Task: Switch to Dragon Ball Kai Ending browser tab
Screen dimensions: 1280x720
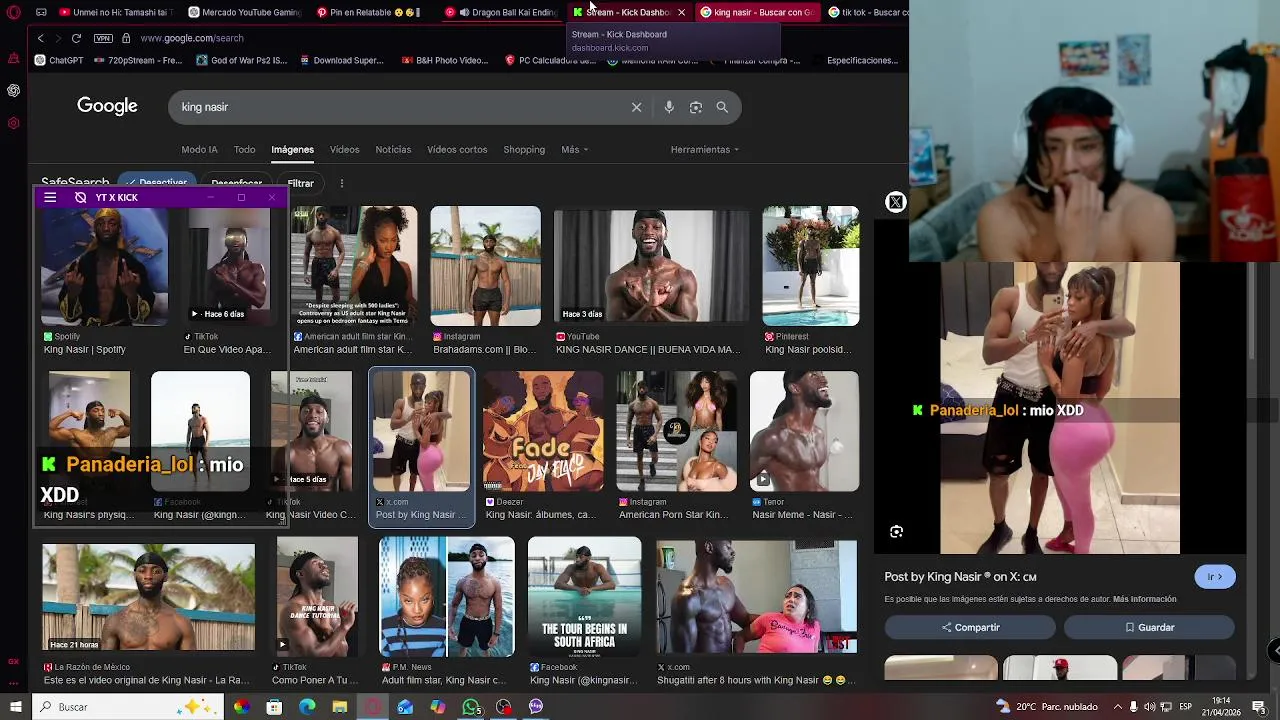Action: click(x=500, y=12)
